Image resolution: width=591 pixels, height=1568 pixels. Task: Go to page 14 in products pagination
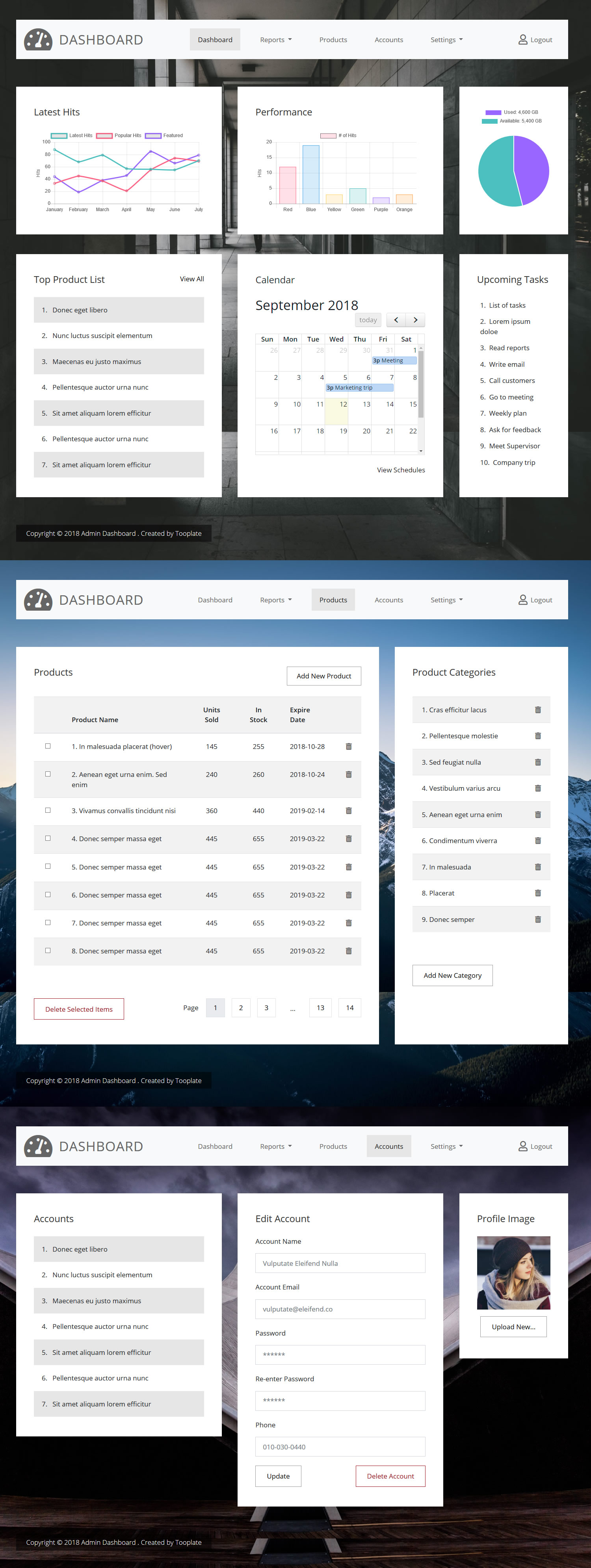(350, 1007)
